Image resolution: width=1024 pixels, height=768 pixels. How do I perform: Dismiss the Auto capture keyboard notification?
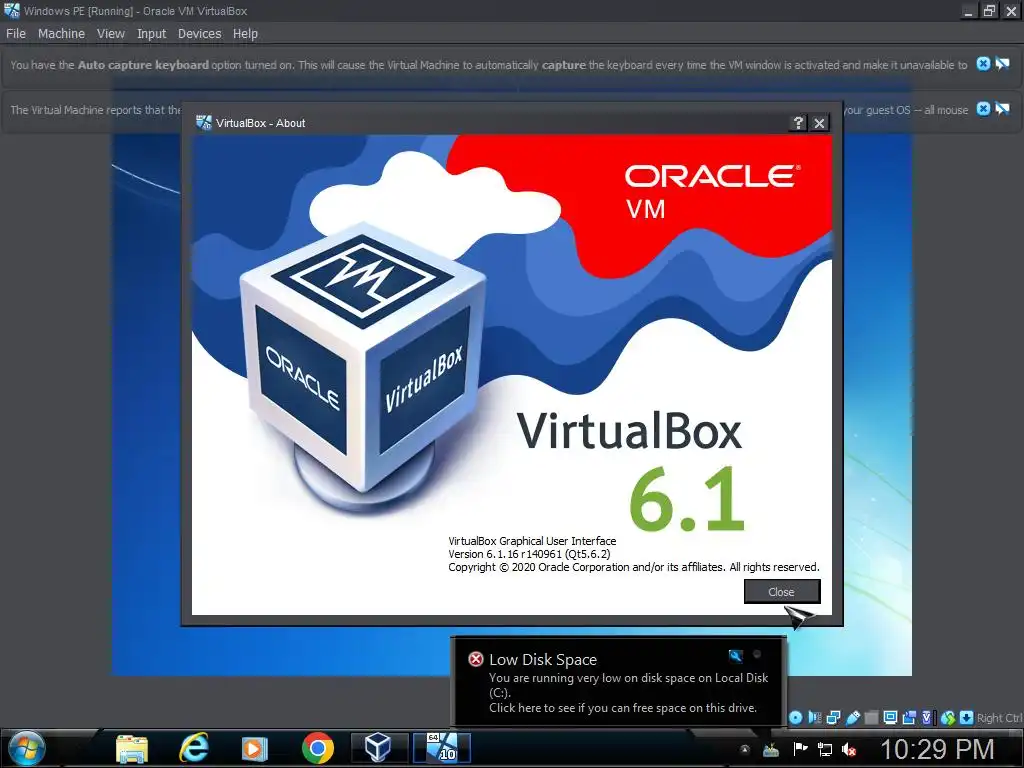[983, 64]
